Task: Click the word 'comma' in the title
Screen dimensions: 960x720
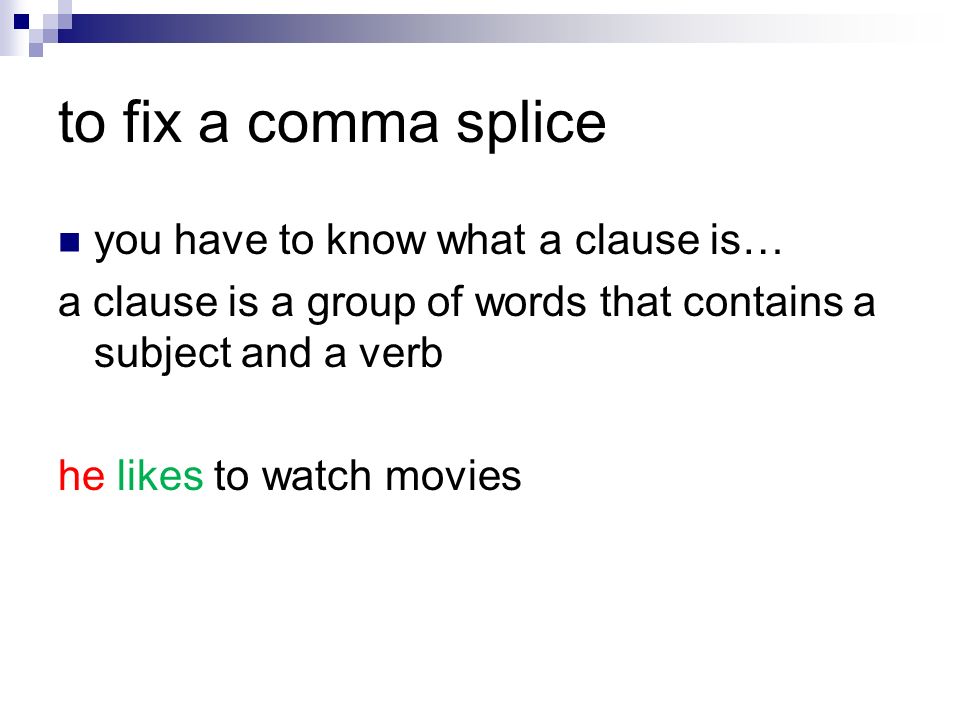Action: (343, 125)
